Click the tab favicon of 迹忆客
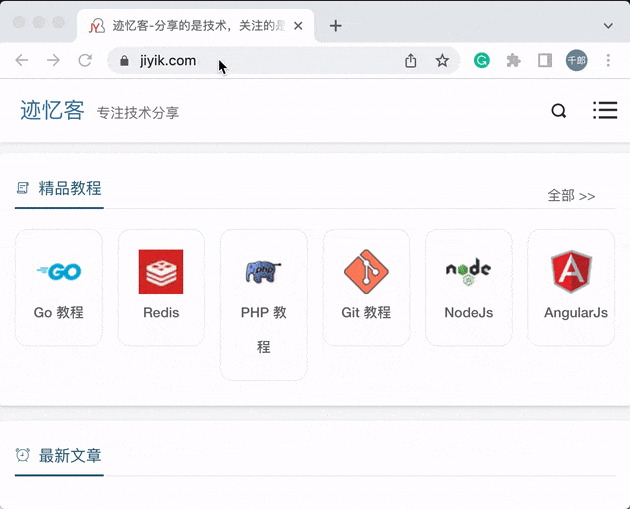 [x=97, y=26]
